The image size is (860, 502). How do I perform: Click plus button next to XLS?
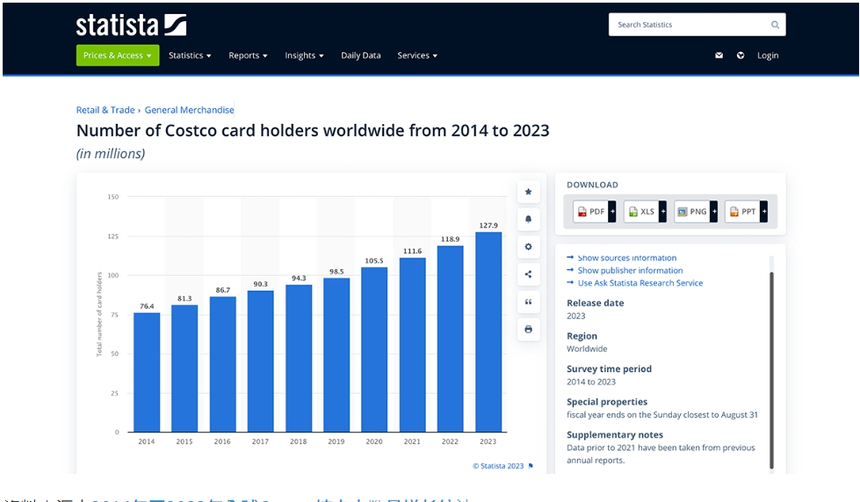coord(663,211)
